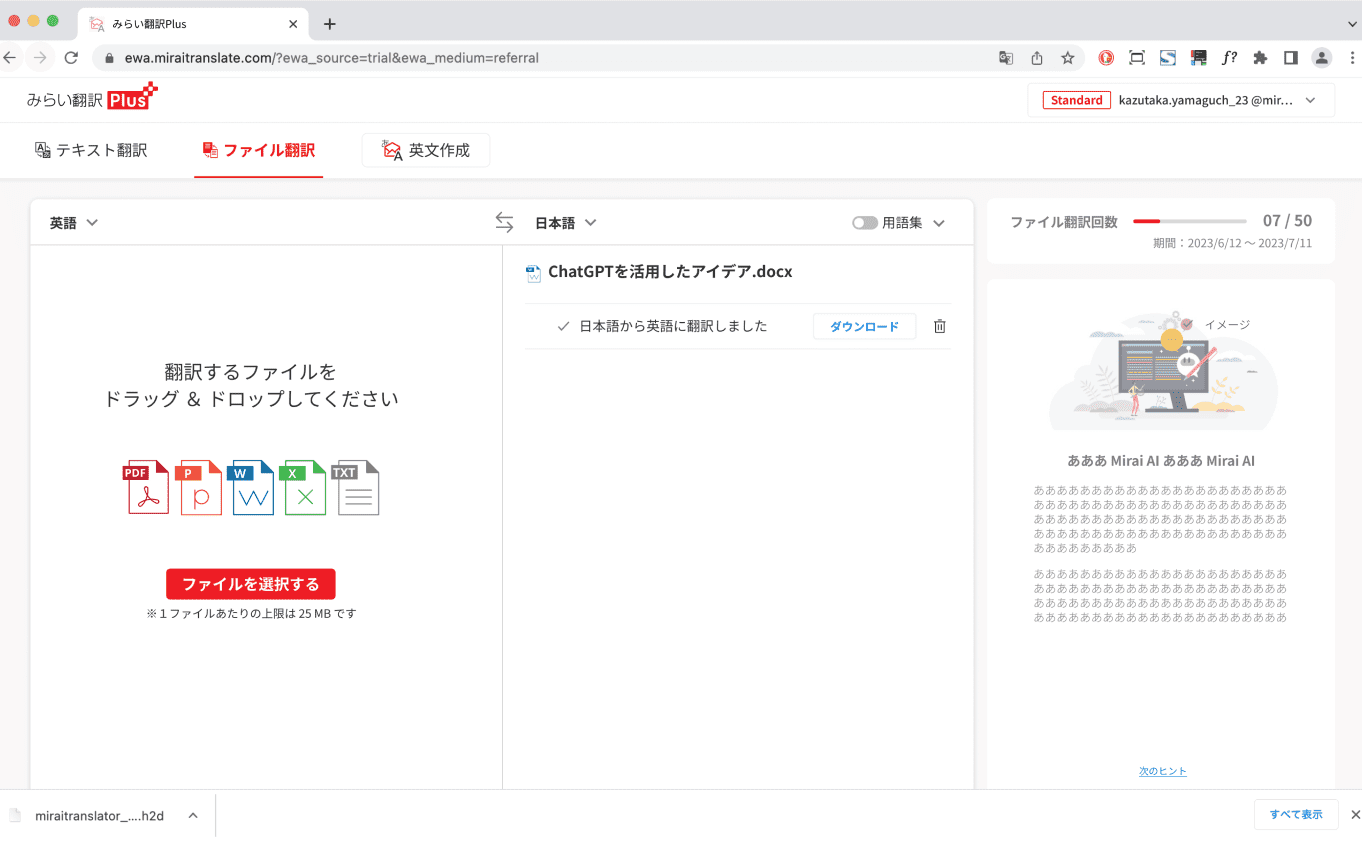The width and height of the screenshot is (1362, 842).
Task: Click the Google Translate icon in address bar
Action: pos(1005,58)
